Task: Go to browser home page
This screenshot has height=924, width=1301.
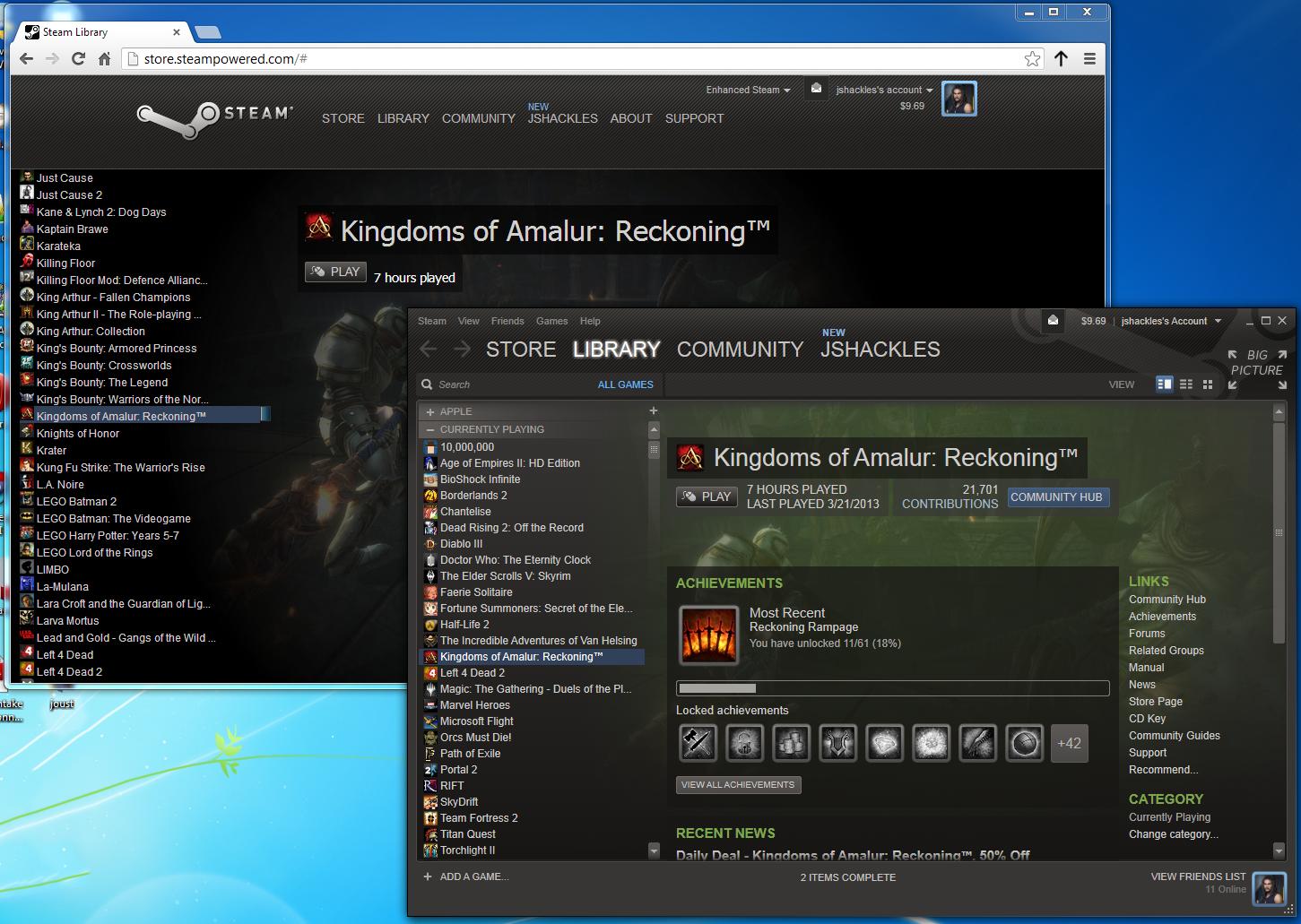Action: [104, 59]
